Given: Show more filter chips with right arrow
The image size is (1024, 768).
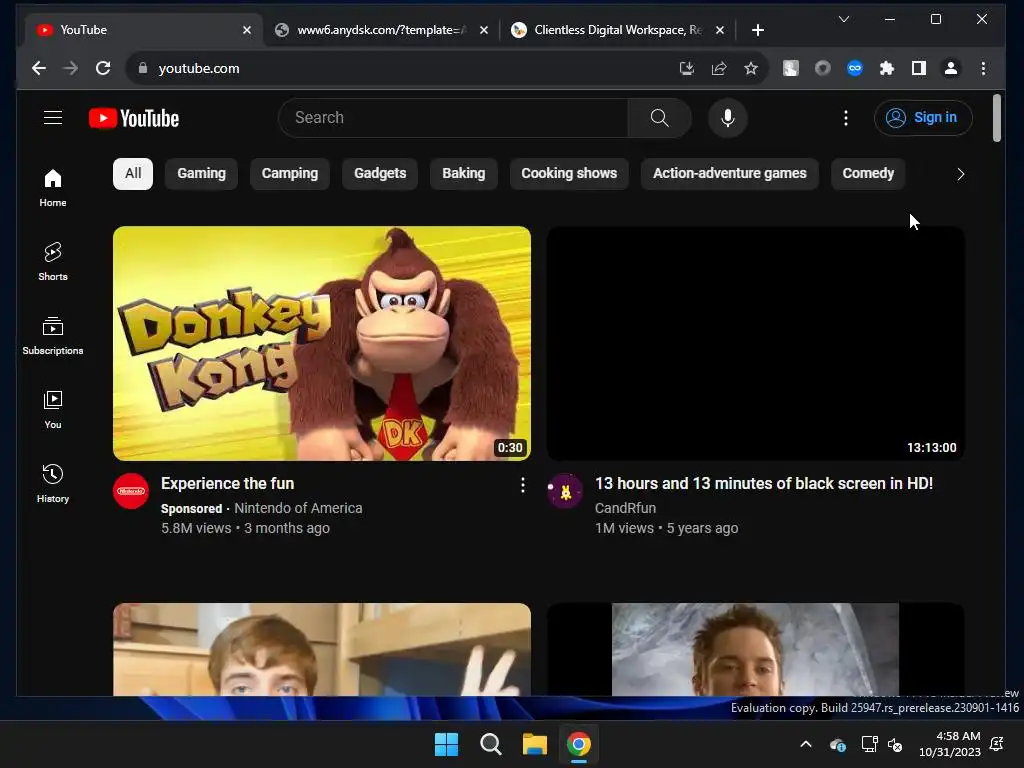Looking at the screenshot, I should 960,174.
